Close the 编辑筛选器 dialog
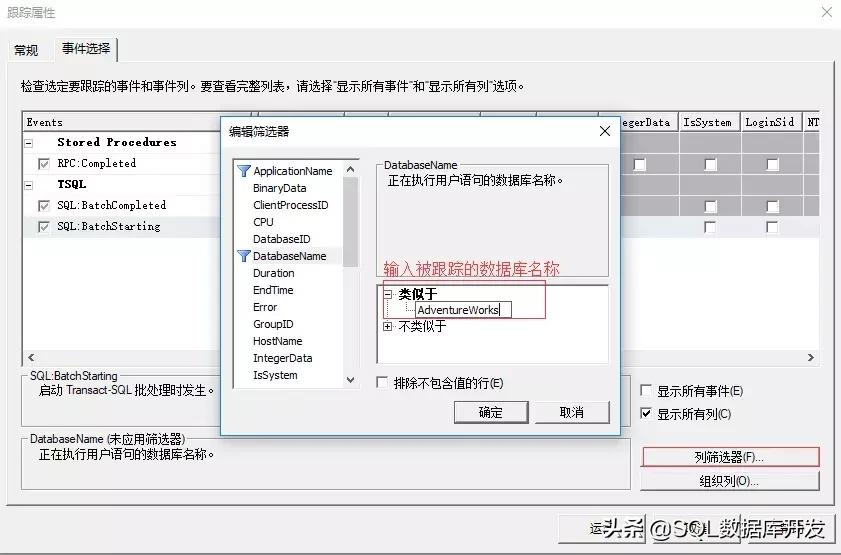 (605, 131)
